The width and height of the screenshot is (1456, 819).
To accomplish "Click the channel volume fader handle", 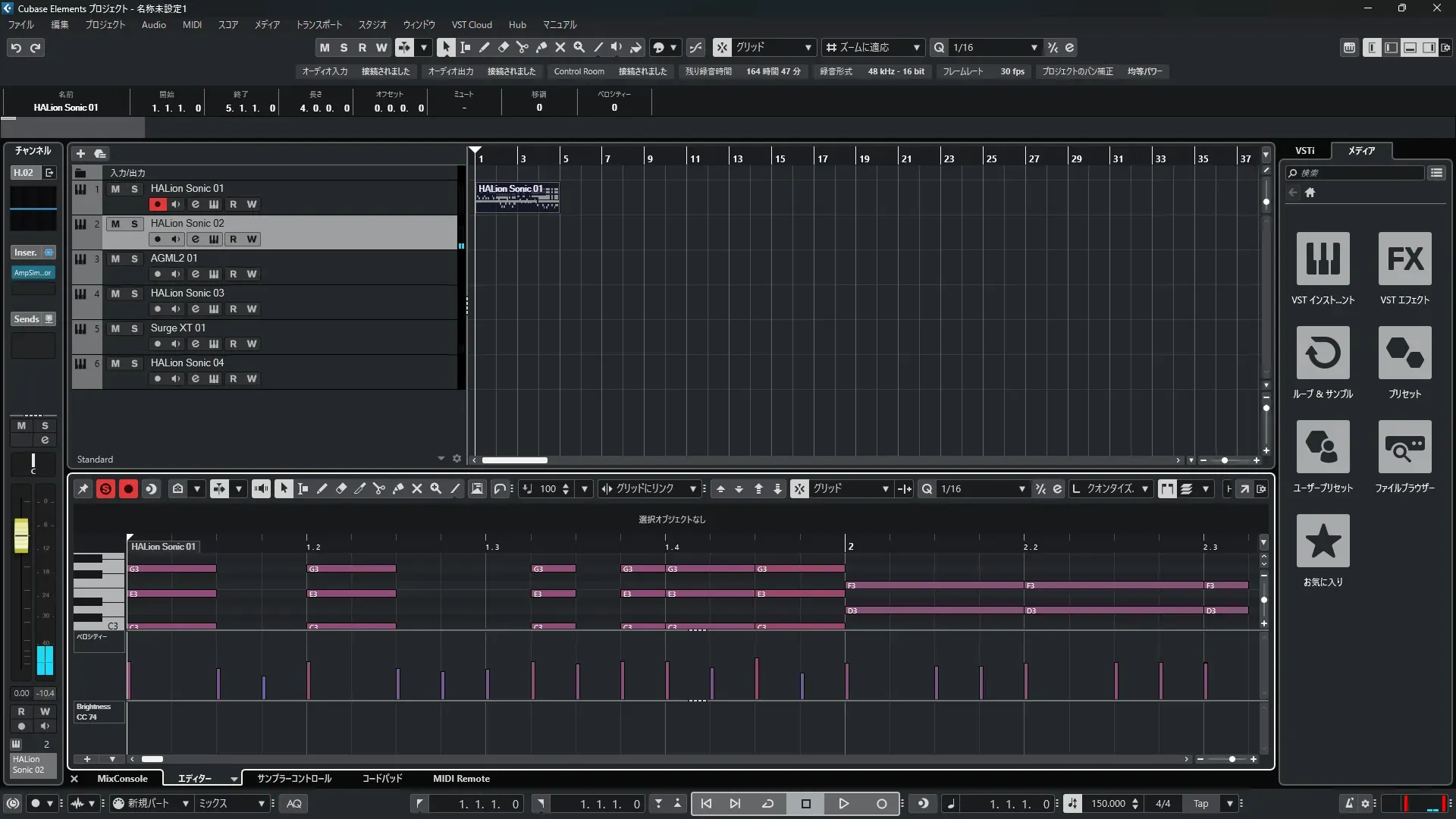I will click(x=21, y=535).
